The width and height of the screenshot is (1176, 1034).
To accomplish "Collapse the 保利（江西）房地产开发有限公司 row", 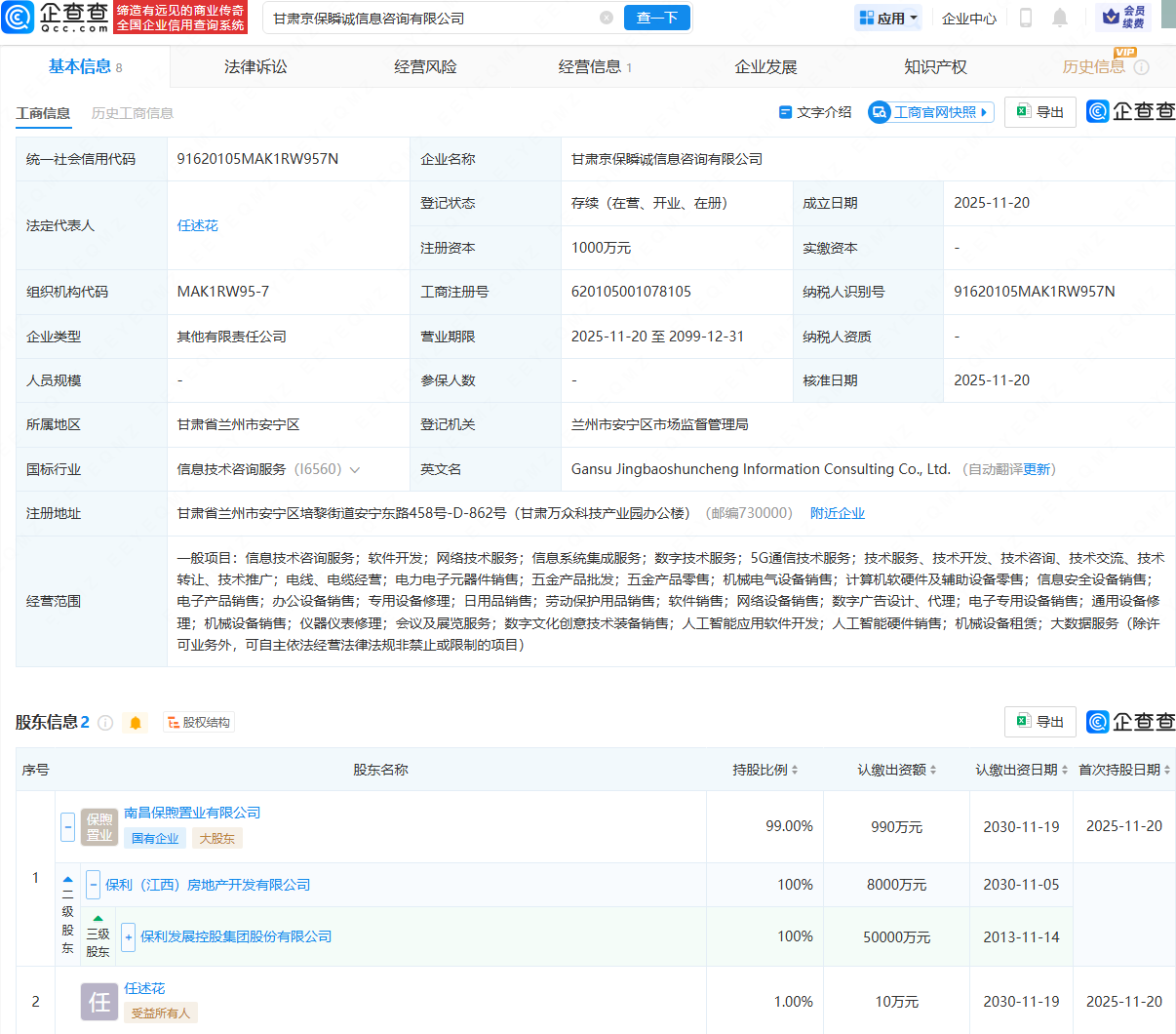I will 94,885.
